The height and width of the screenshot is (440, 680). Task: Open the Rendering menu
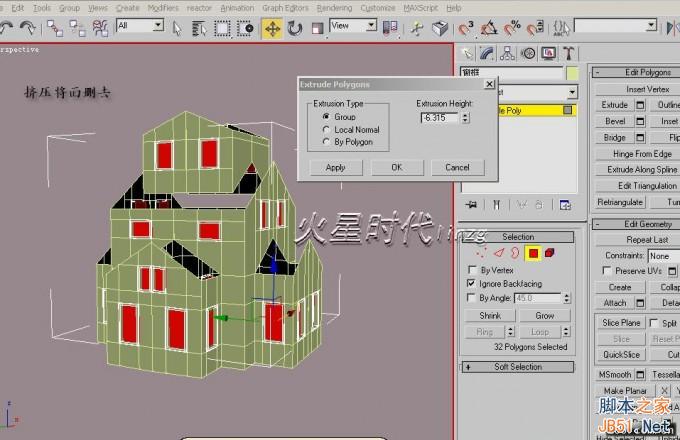tap(334, 8)
